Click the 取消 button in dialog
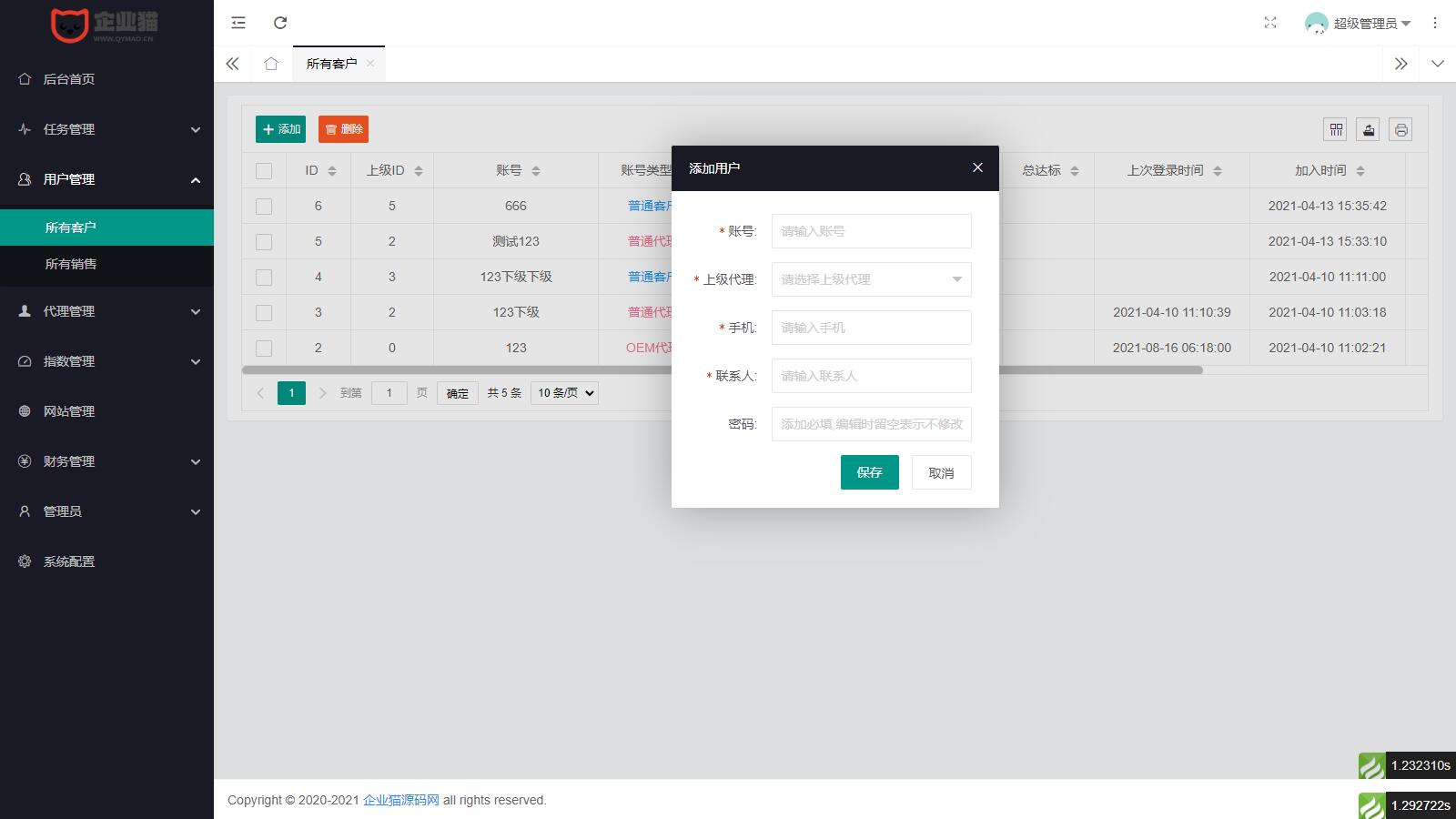This screenshot has width=1456, height=819. point(941,473)
